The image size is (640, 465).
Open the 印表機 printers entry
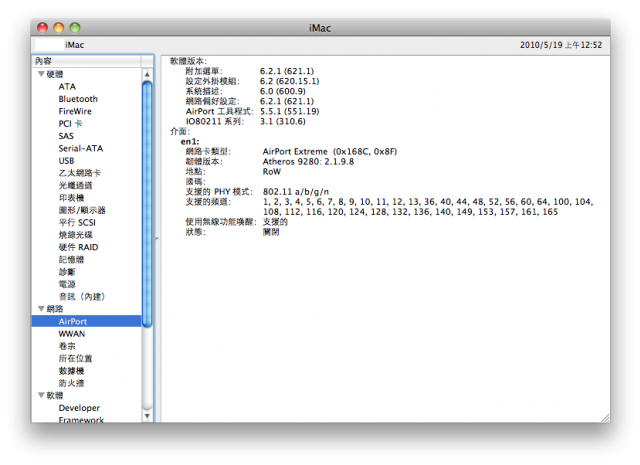coord(71,198)
